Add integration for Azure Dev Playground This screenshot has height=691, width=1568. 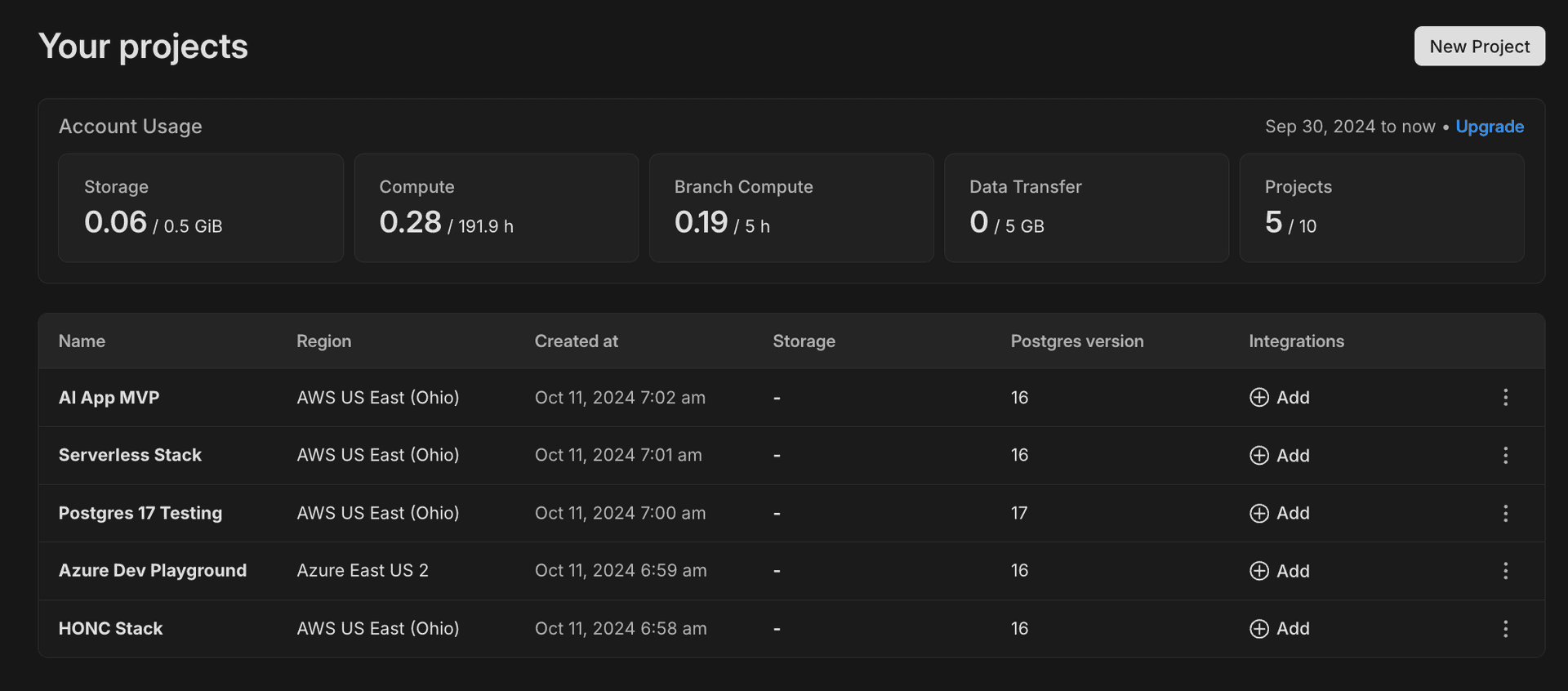click(x=1280, y=571)
